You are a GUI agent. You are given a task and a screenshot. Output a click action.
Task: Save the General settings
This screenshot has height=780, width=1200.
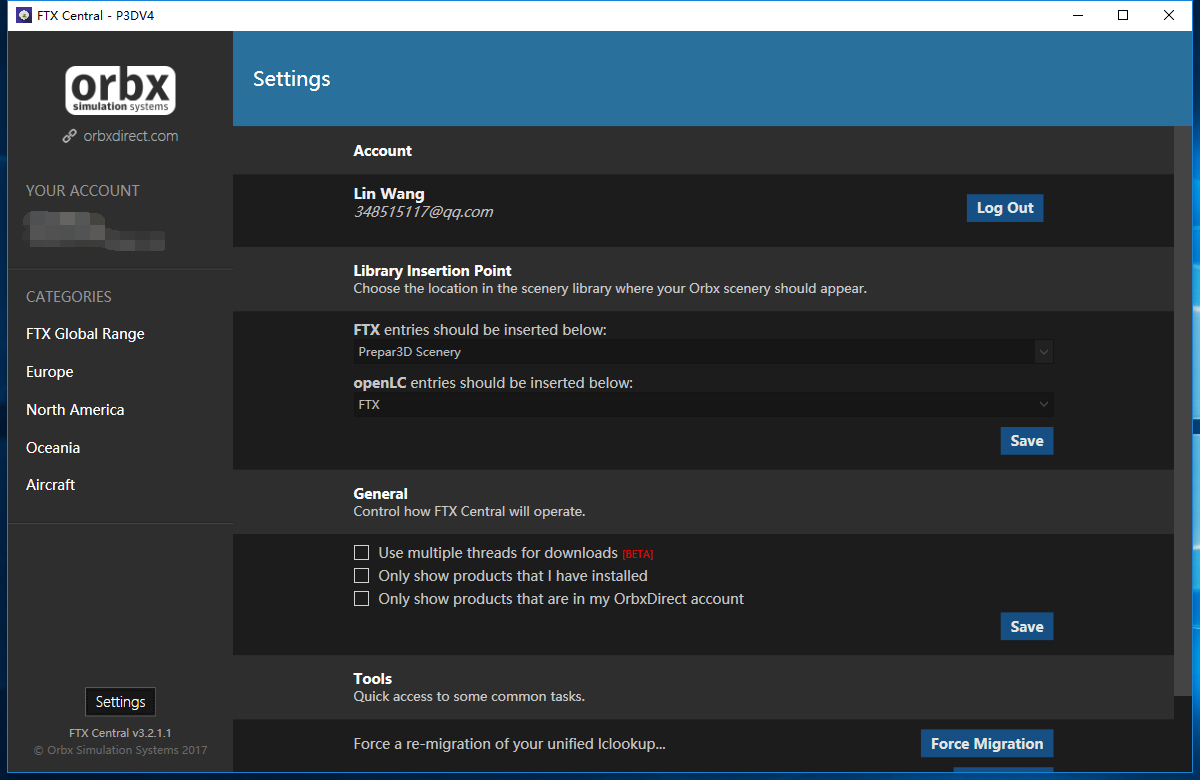[1027, 627]
